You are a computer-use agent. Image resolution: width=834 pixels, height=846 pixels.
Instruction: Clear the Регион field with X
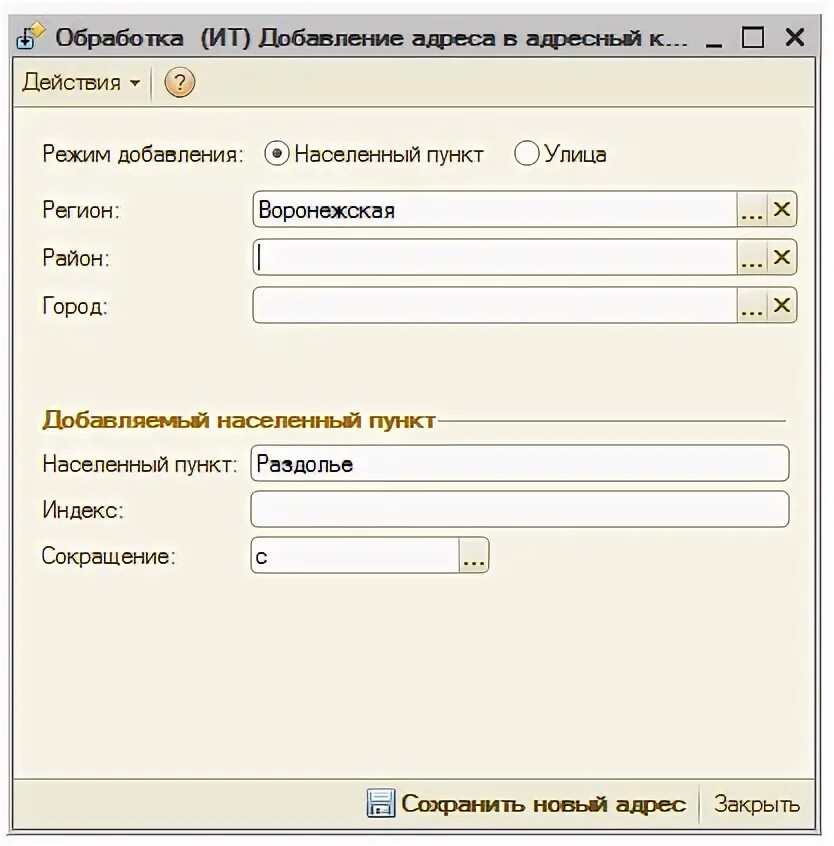782,209
